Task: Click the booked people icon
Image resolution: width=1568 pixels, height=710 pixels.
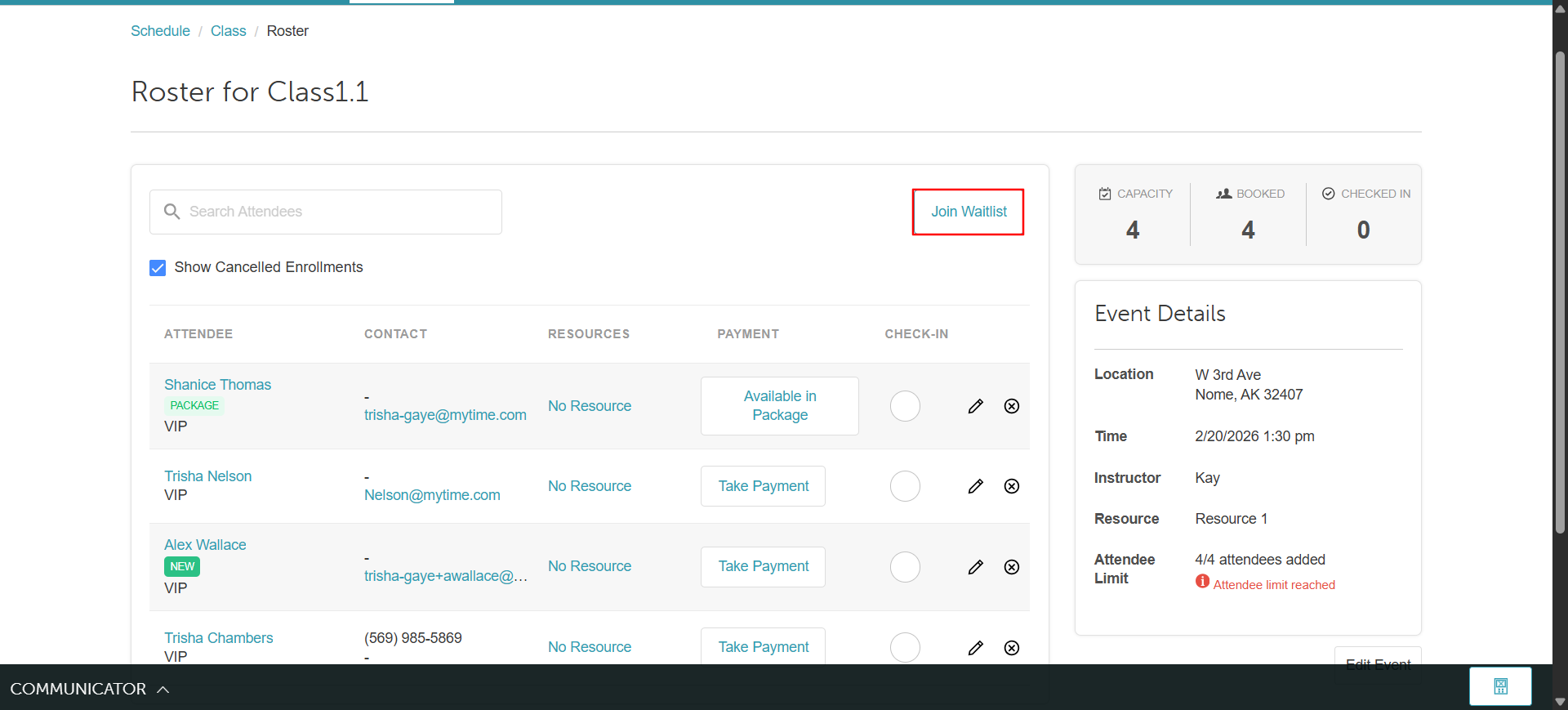Action: click(1223, 194)
